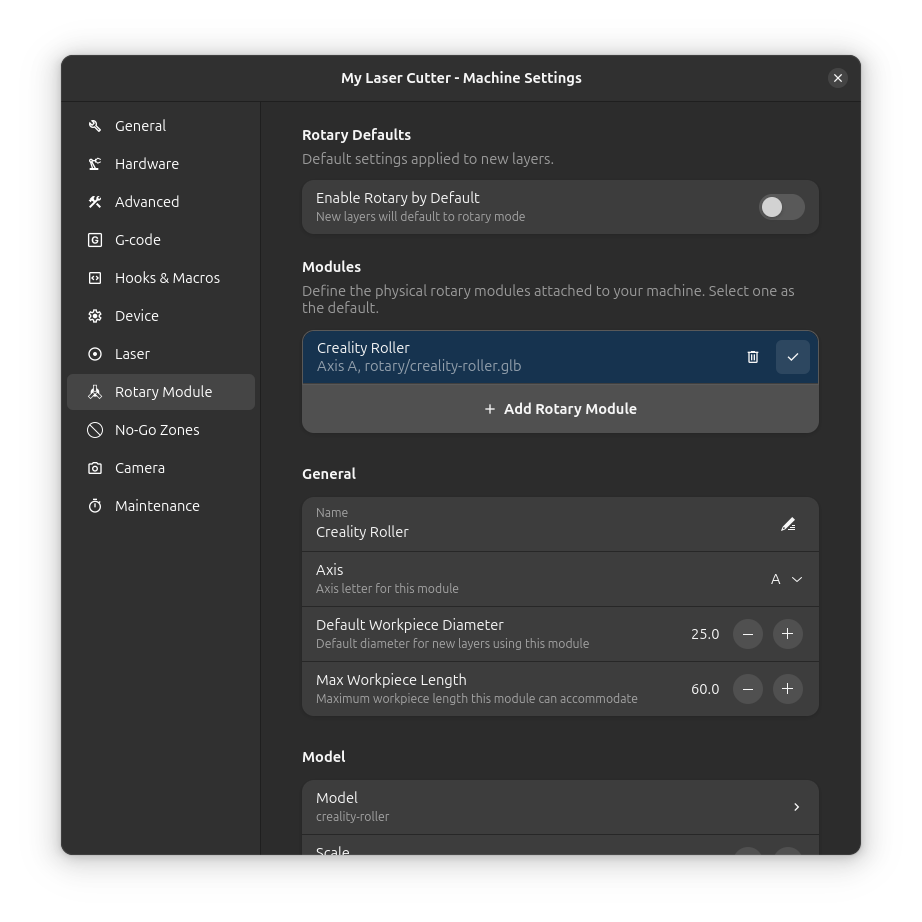922x922 pixels.
Task: Switch to the Hardware settings tab
Action: (147, 164)
